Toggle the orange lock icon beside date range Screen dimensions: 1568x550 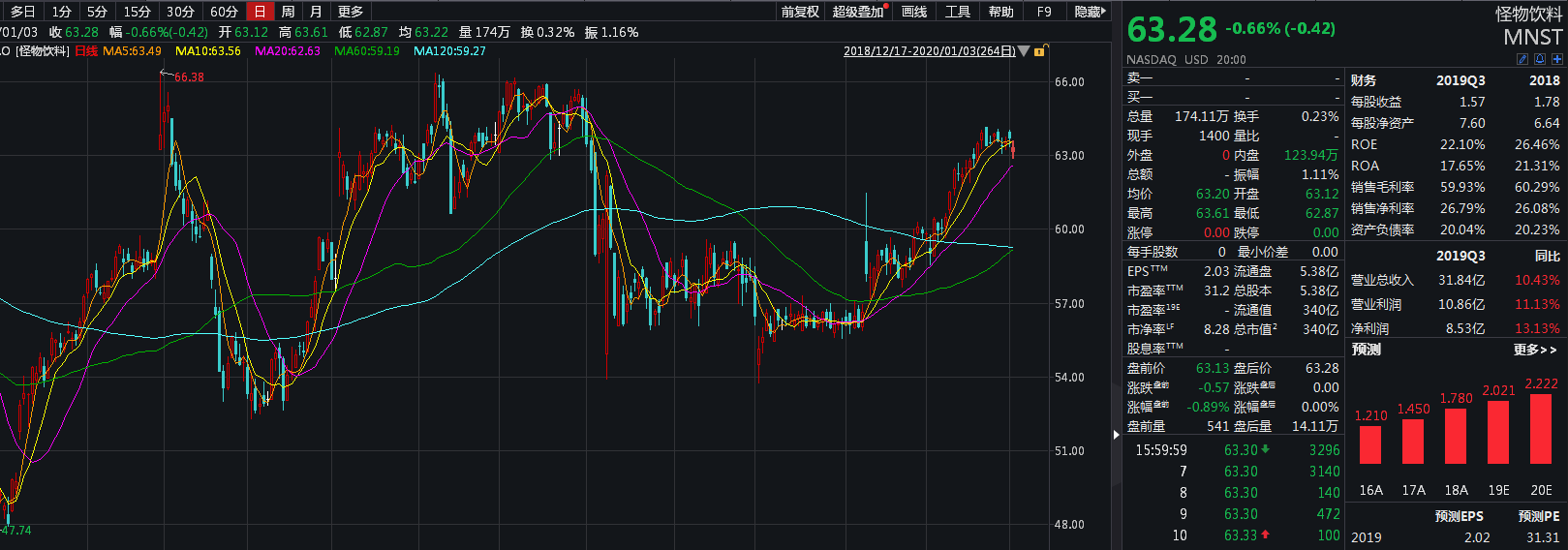point(1039,51)
